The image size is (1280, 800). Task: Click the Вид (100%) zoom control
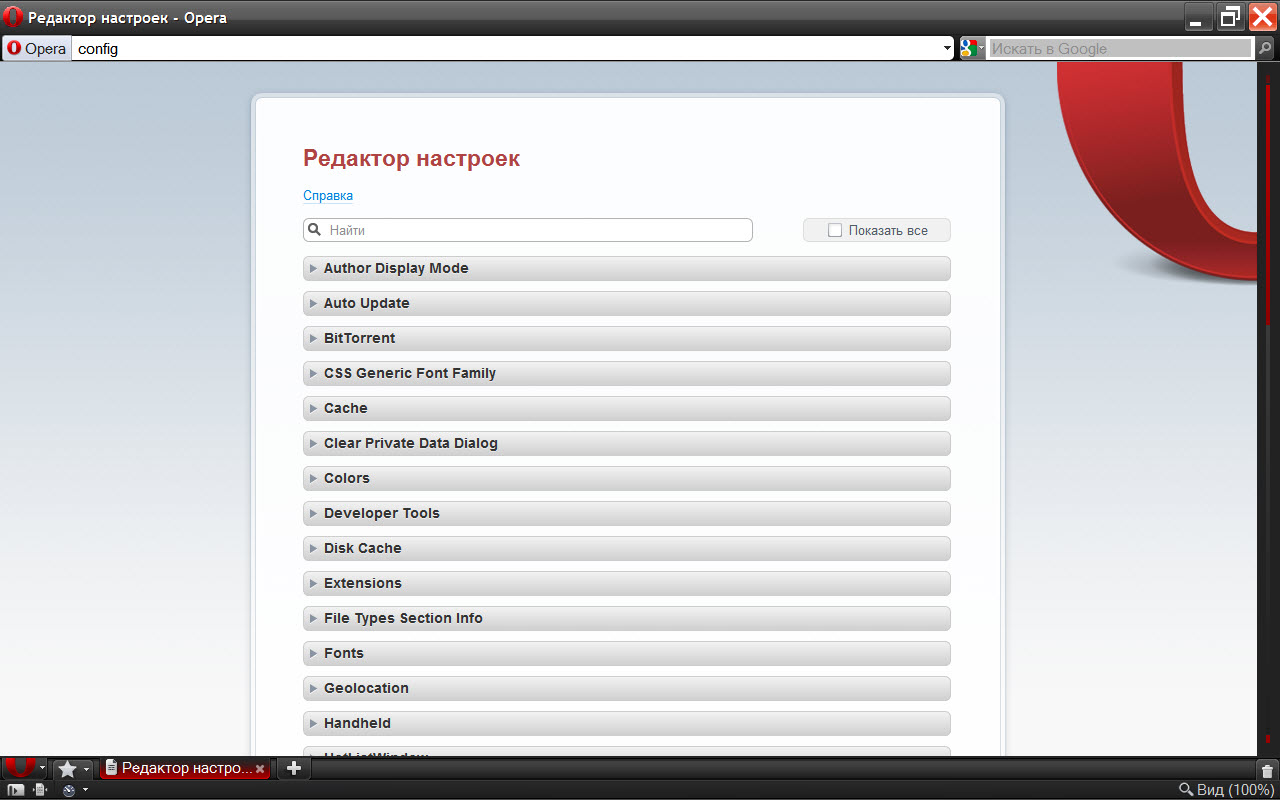(1226, 789)
